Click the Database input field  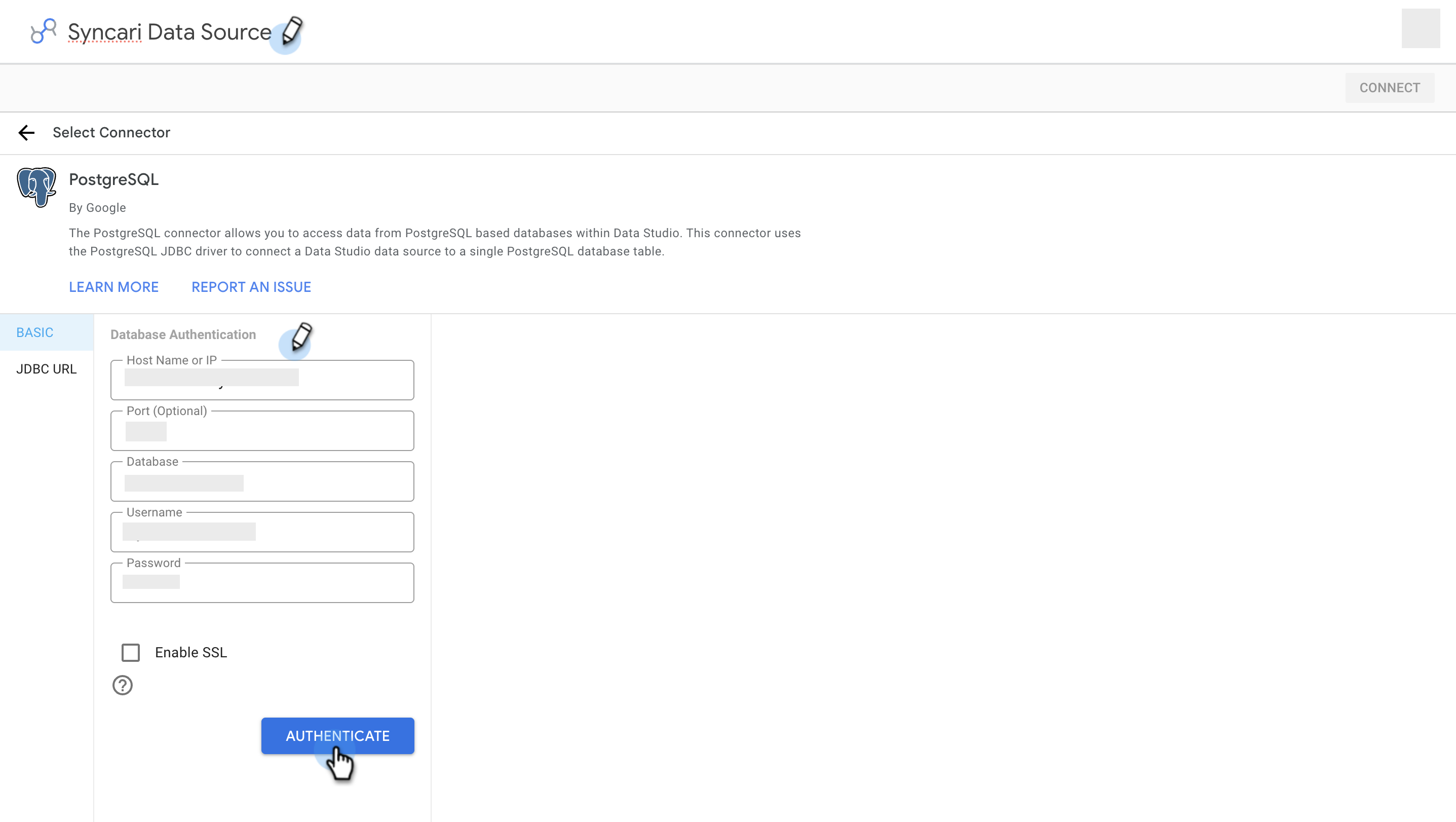[x=262, y=481]
